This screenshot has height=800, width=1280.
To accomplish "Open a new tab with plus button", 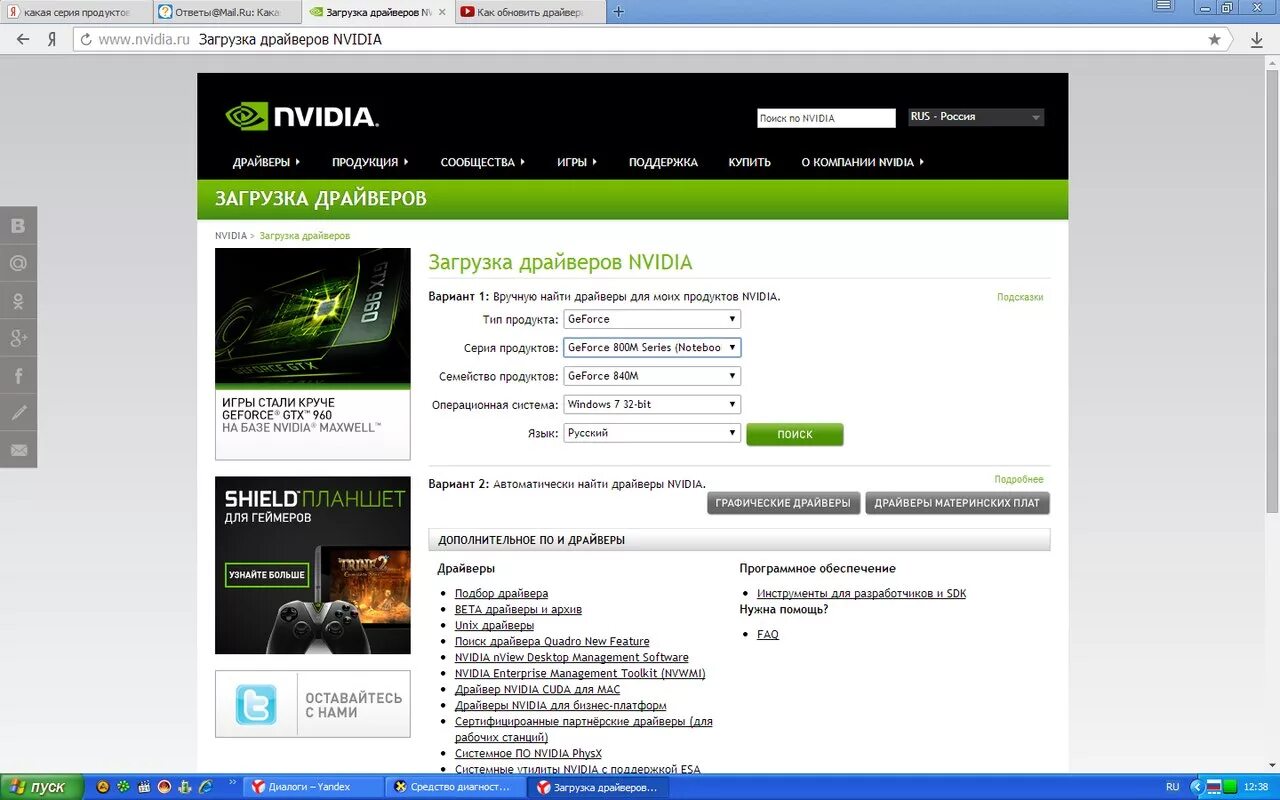I will (618, 12).
